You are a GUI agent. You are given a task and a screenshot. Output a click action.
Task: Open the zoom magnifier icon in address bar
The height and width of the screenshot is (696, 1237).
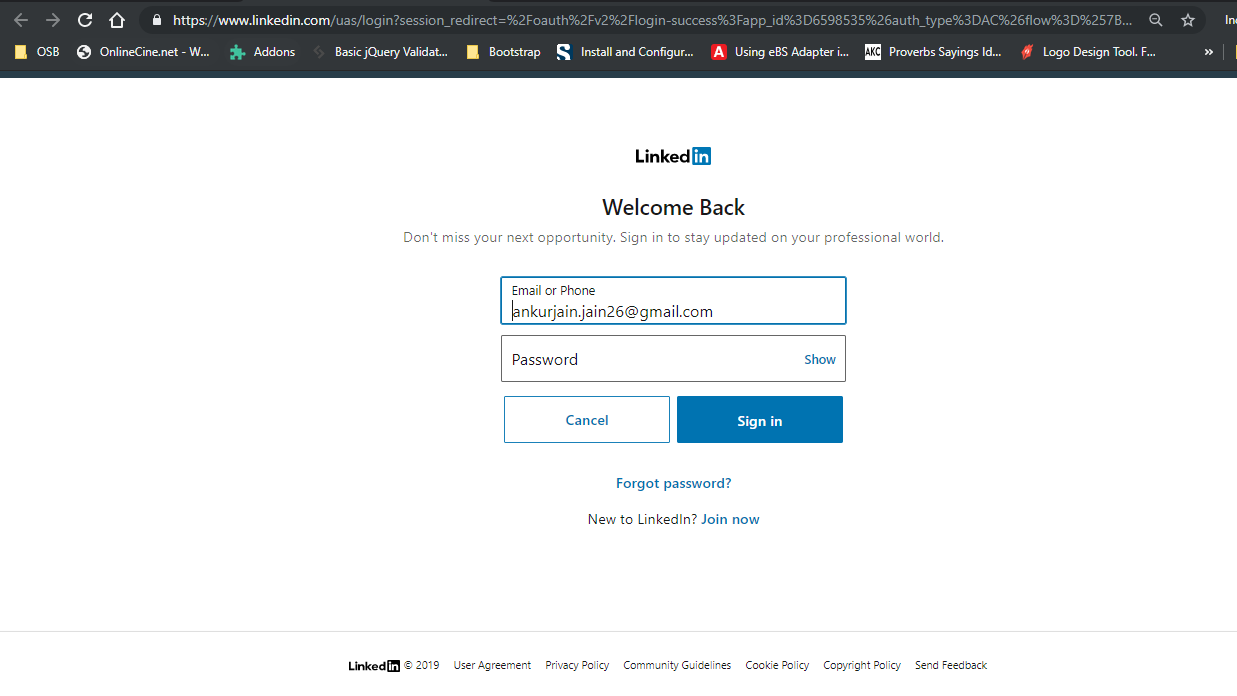tap(1156, 20)
